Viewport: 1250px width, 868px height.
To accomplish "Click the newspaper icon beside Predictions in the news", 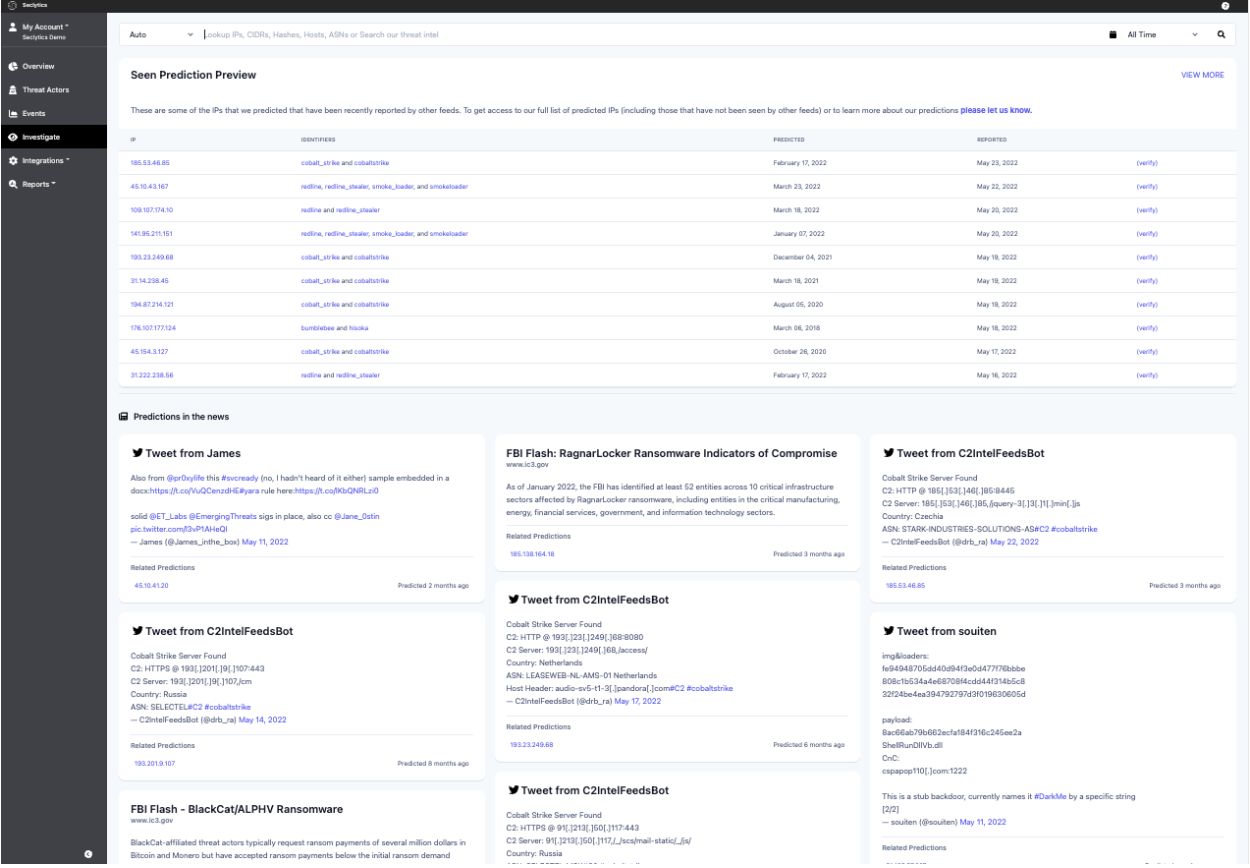I will coord(123,416).
